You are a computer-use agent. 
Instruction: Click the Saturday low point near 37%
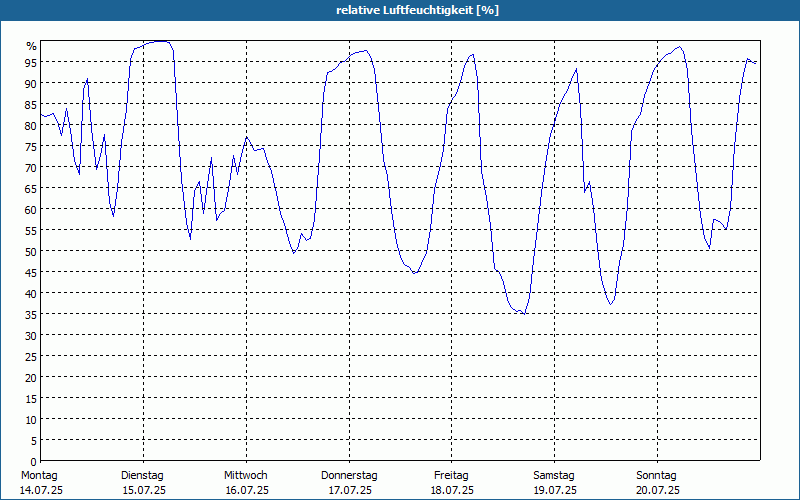[x=610, y=305]
